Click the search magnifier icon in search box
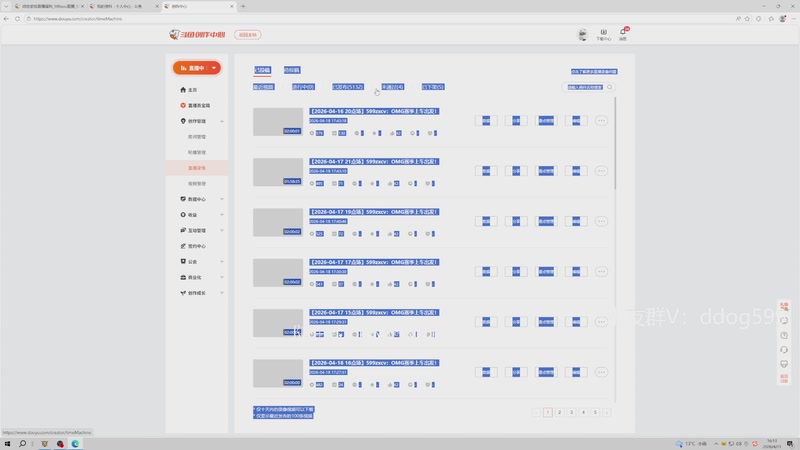This screenshot has width=800, height=450. point(609,87)
